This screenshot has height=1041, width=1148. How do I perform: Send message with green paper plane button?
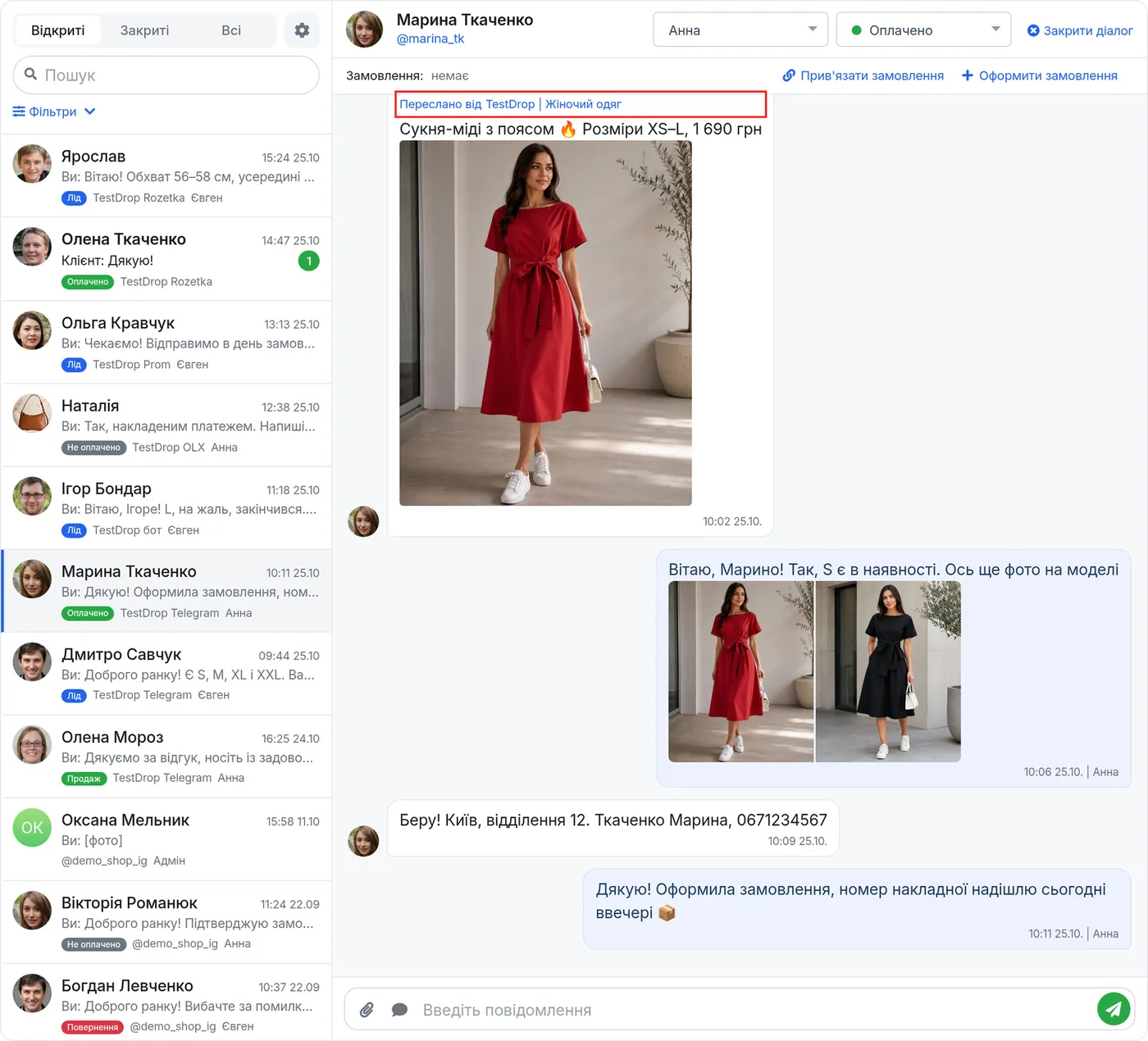tap(1114, 1009)
